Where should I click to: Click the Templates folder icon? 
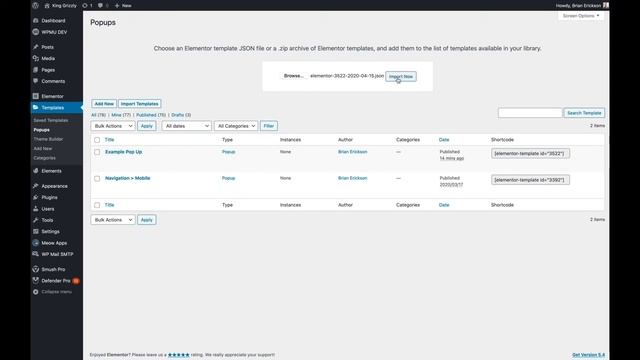36,107
